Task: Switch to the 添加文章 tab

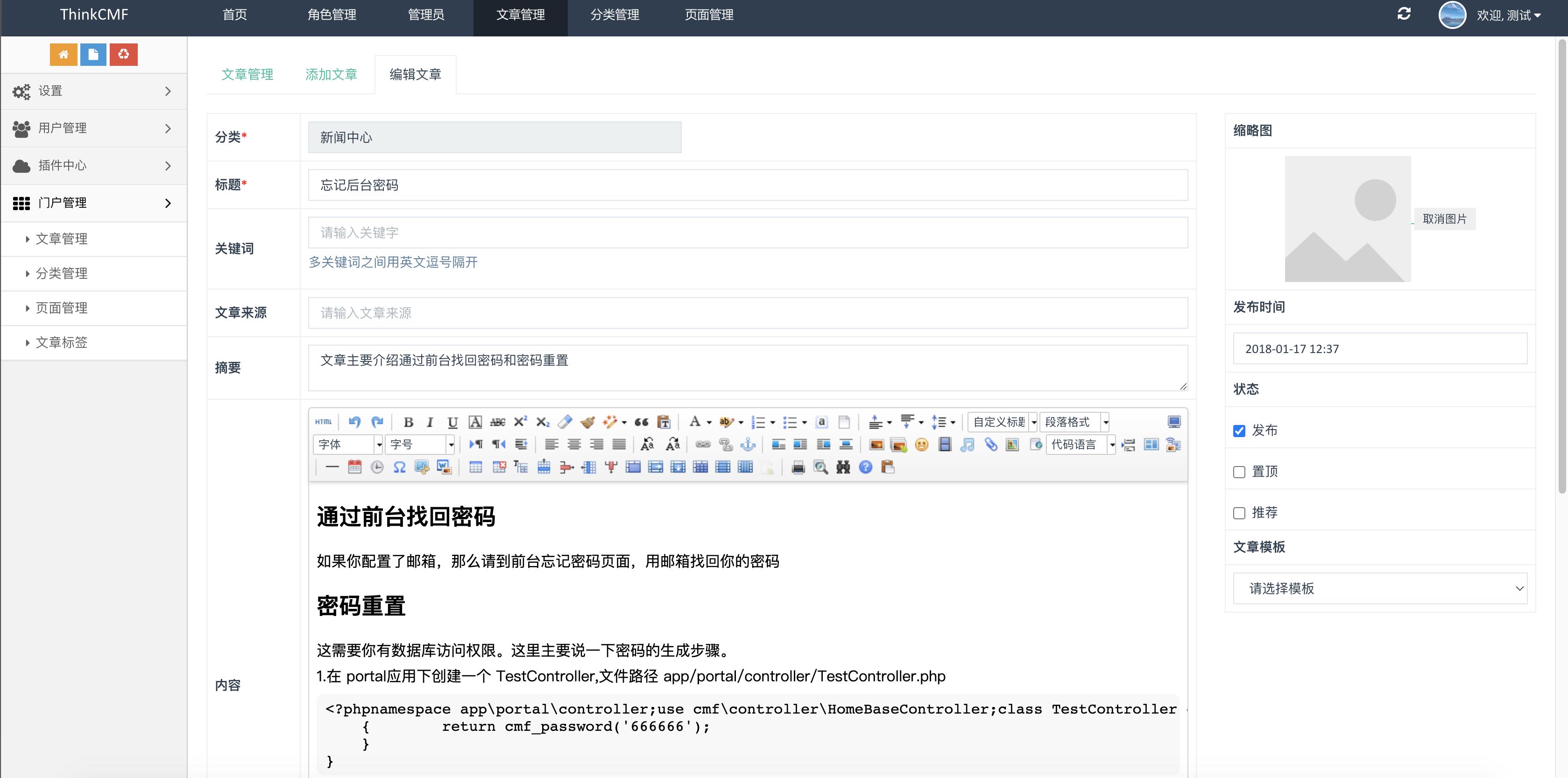Action: point(331,74)
